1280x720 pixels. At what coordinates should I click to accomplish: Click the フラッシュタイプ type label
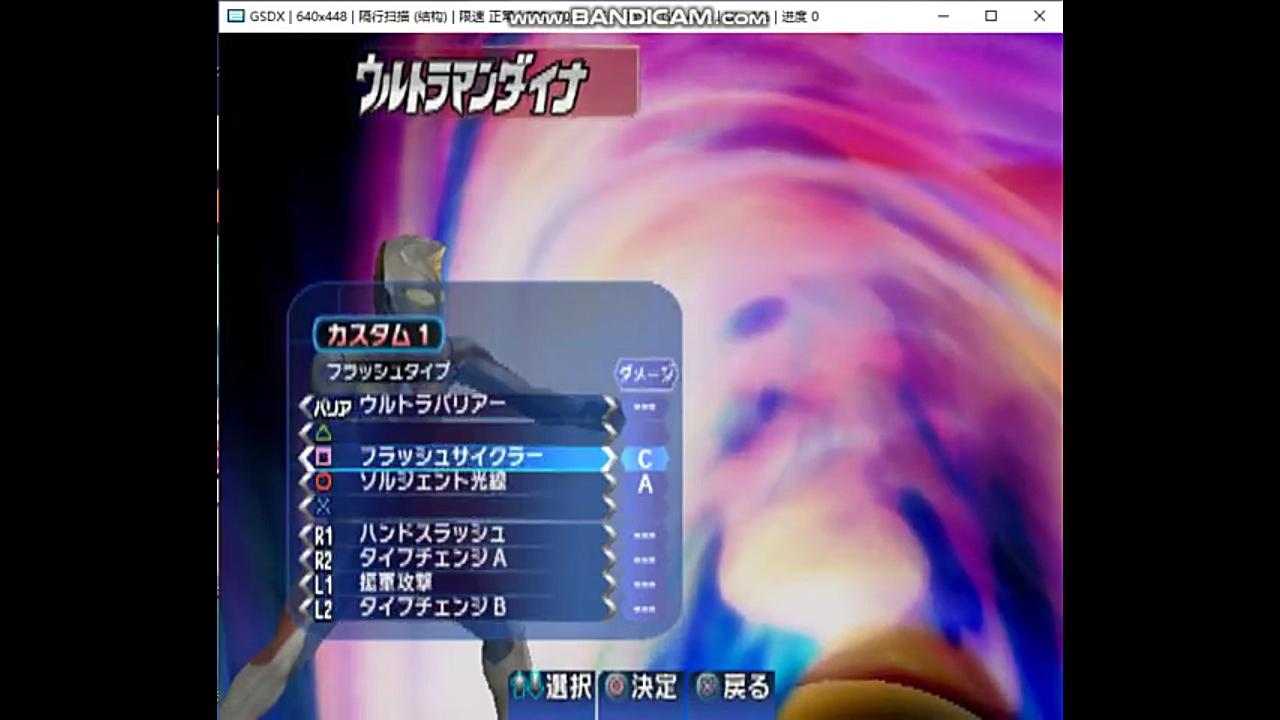point(388,371)
